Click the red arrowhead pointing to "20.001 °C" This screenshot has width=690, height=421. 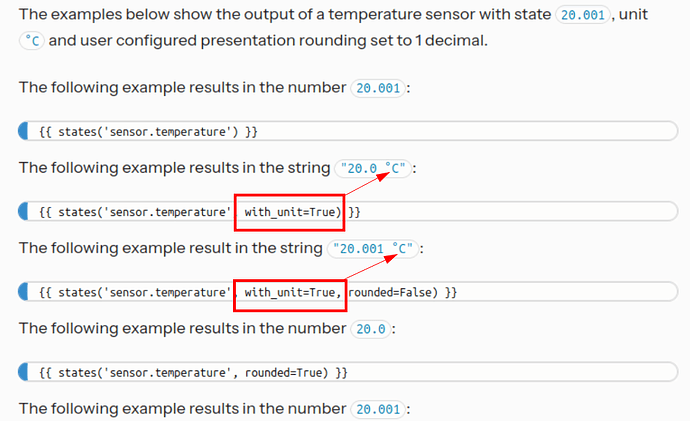(x=391, y=259)
